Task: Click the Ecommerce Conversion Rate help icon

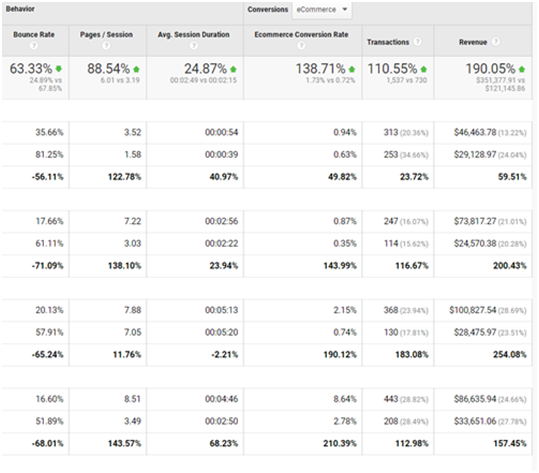Action: pos(301,45)
